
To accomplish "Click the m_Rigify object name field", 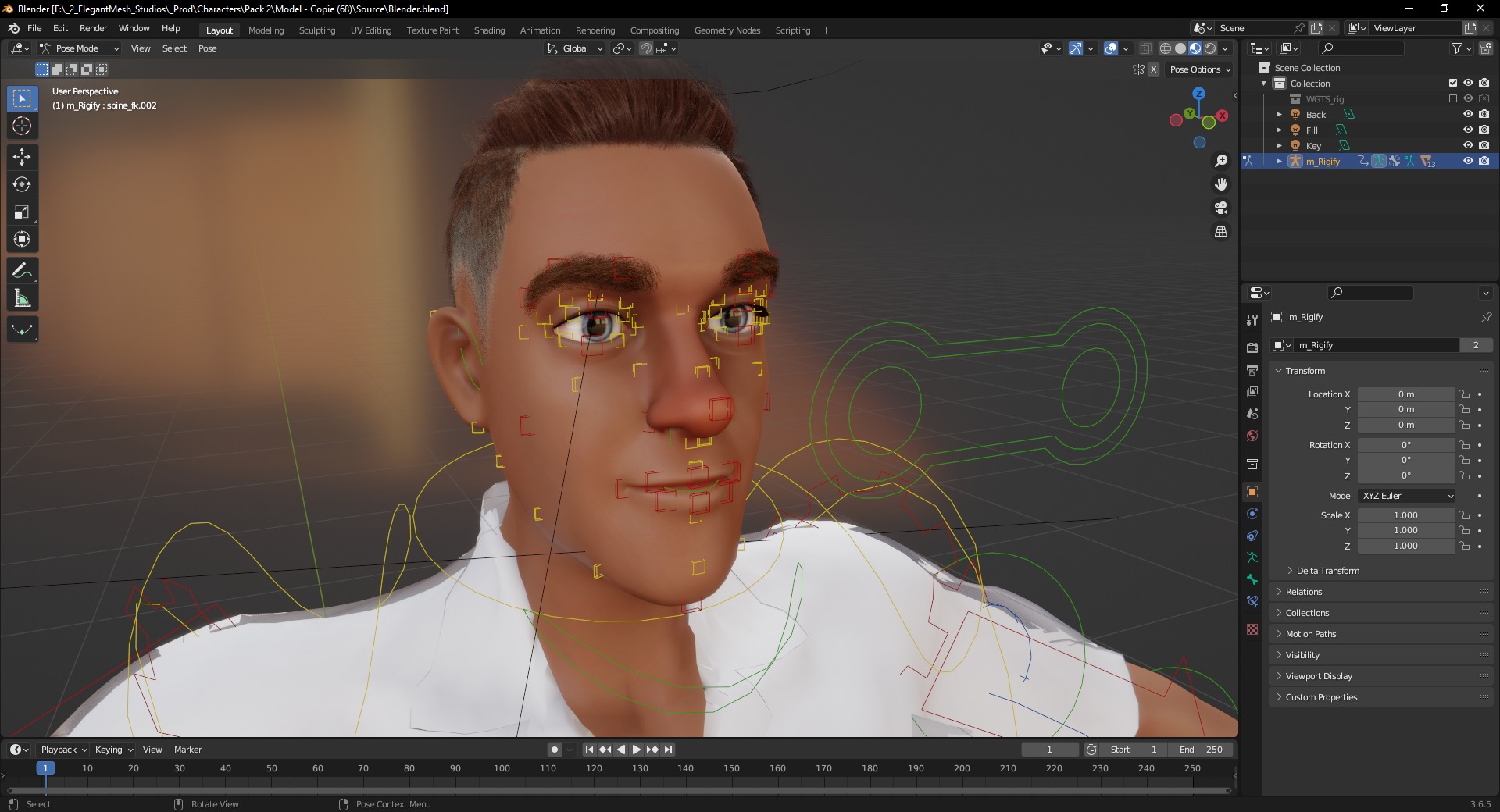I will point(1377,345).
